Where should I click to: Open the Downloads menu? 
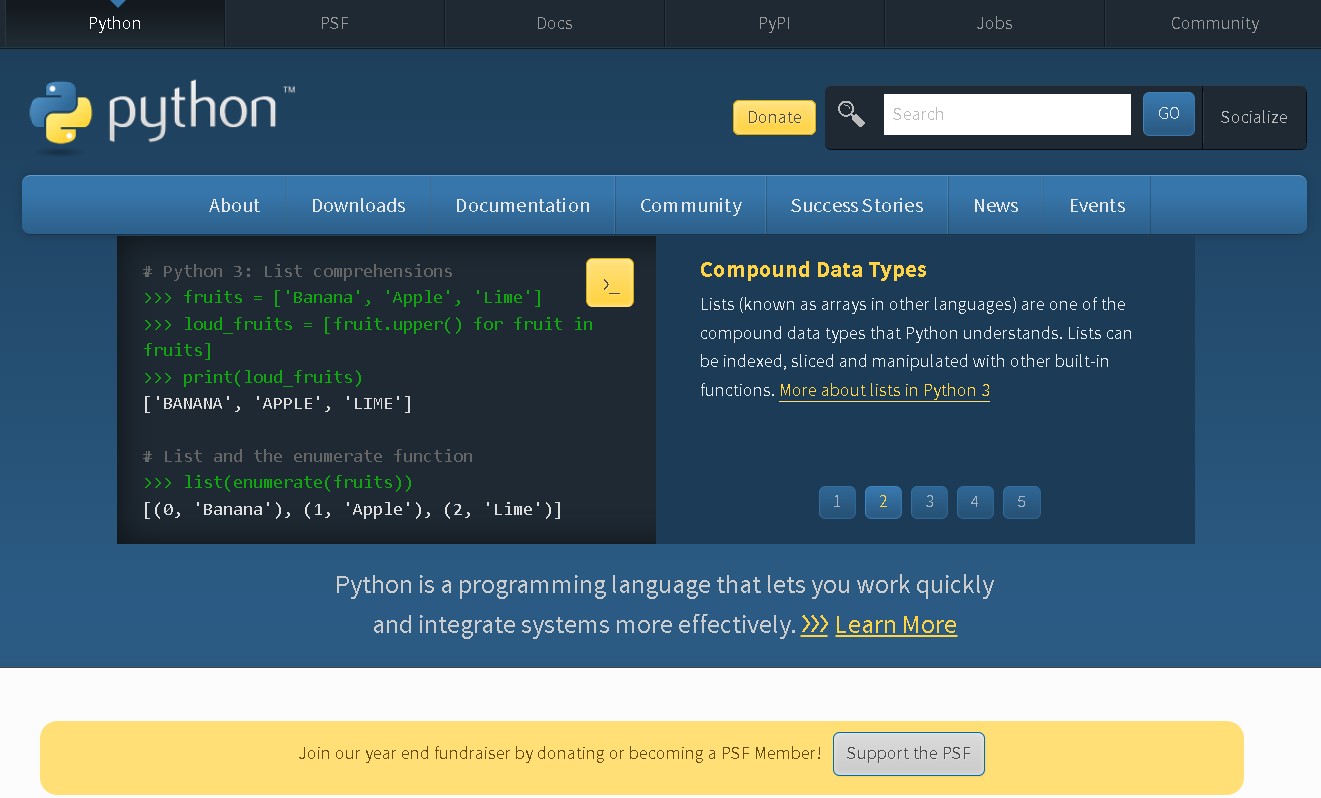(358, 205)
